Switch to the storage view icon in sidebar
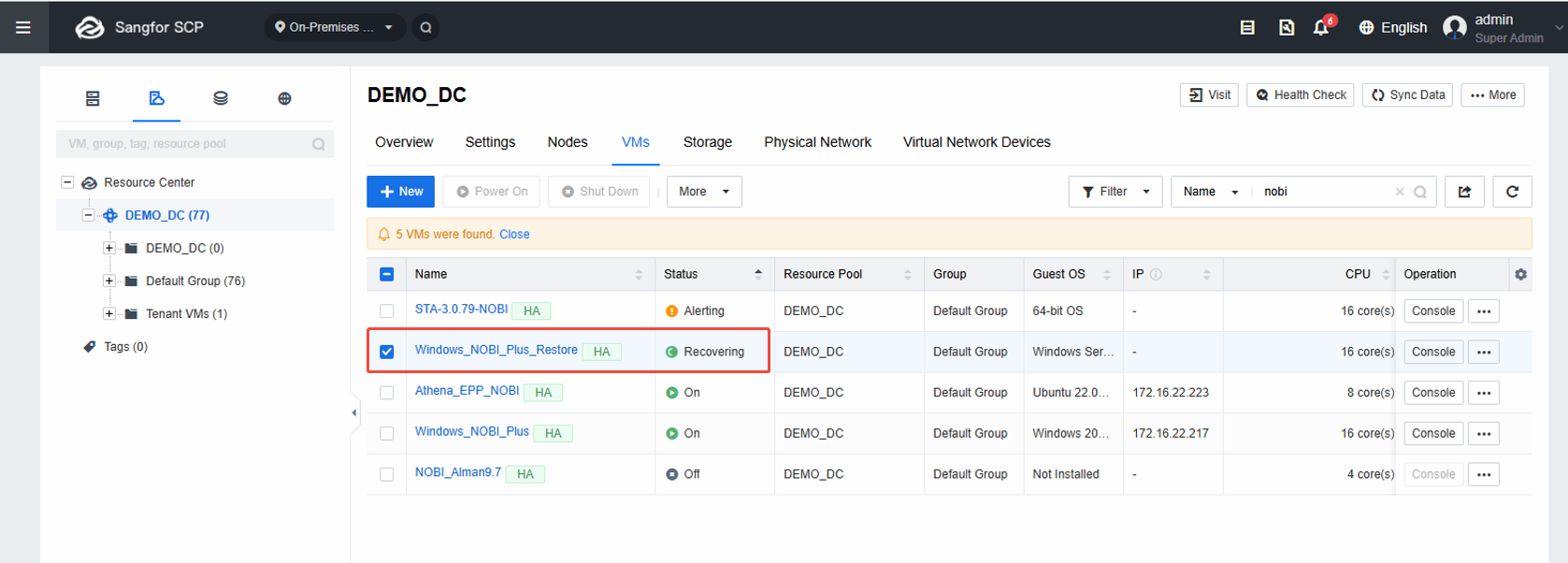Viewport: 1568px width, 563px height. click(x=221, y=98)
